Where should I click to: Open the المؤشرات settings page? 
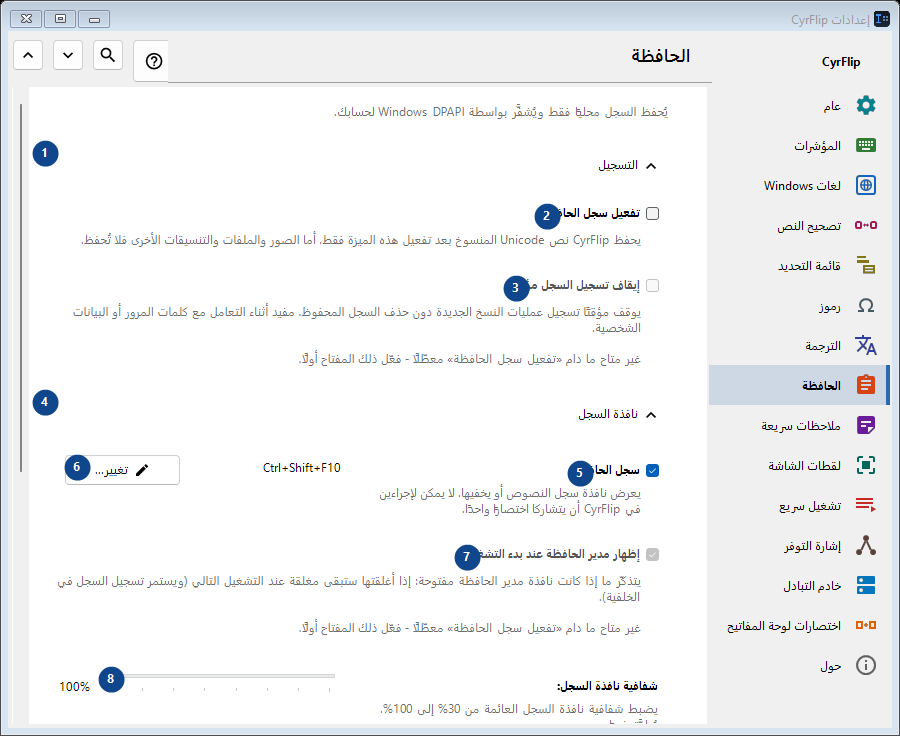[798, 145]
